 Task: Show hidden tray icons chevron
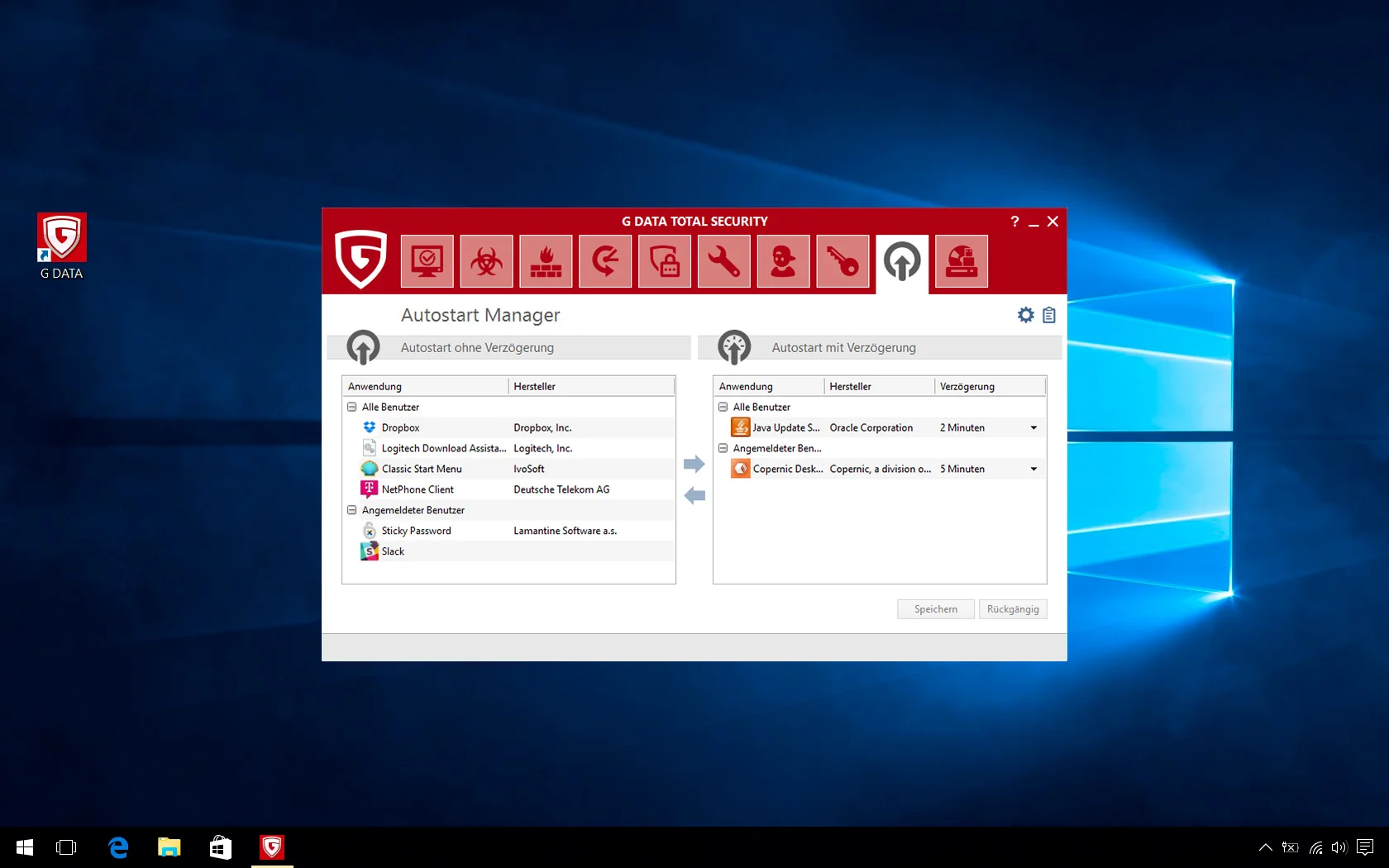(x=1265, y=847)
